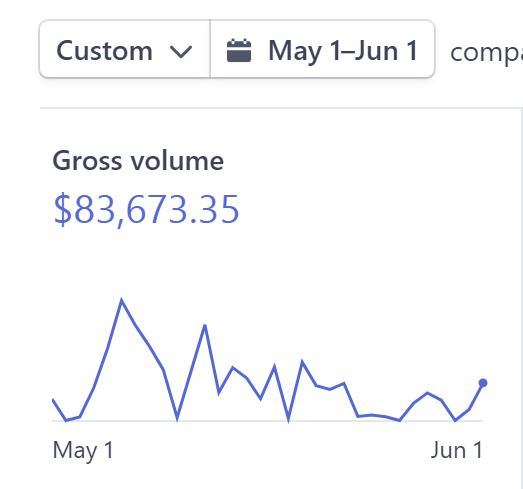Open the Gross volume report heading
The height and width of the screenshot is (489, 523).
click(138, 161)
